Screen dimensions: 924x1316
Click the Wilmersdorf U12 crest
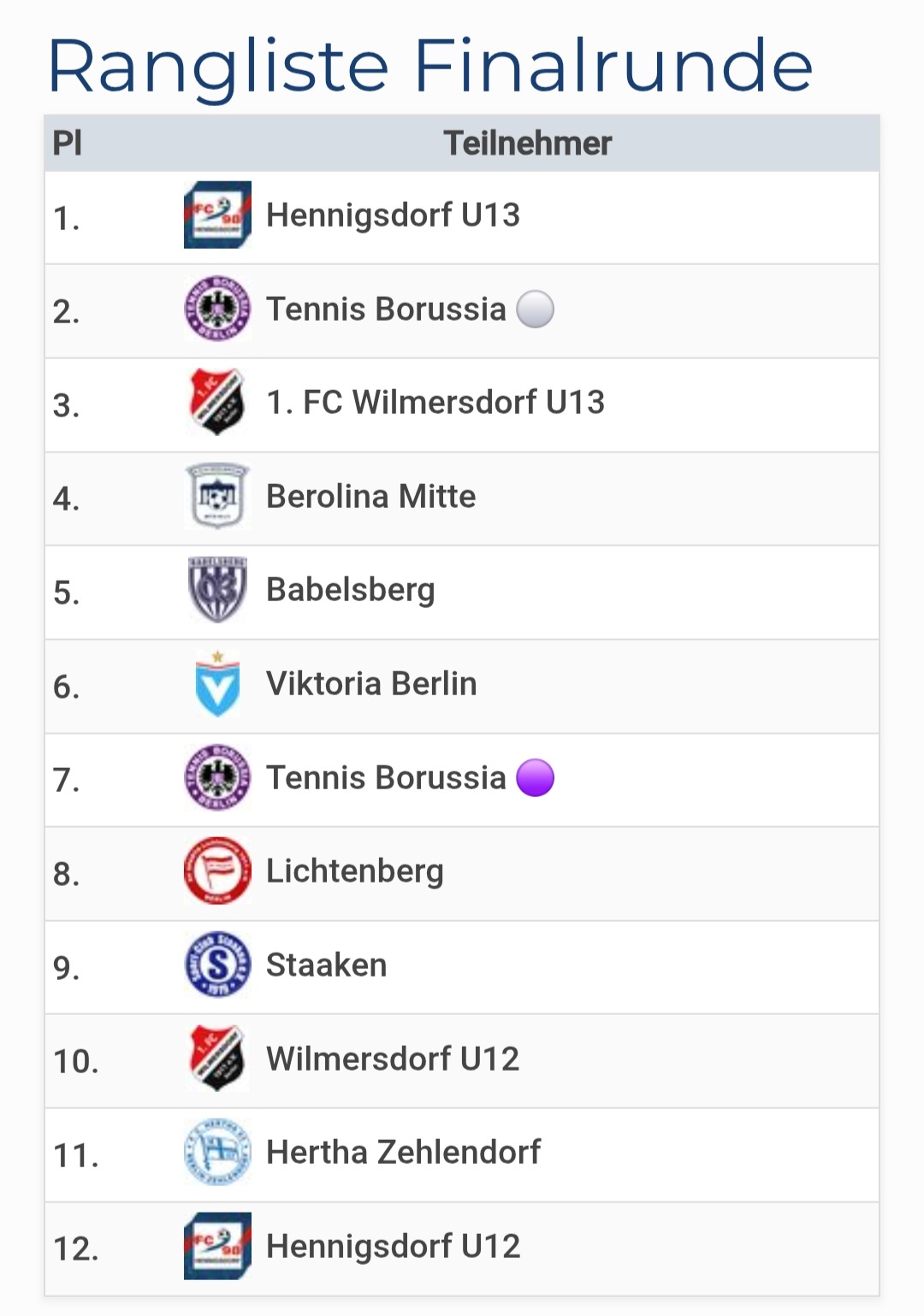pyautogui.click(x=217, y=1059)
